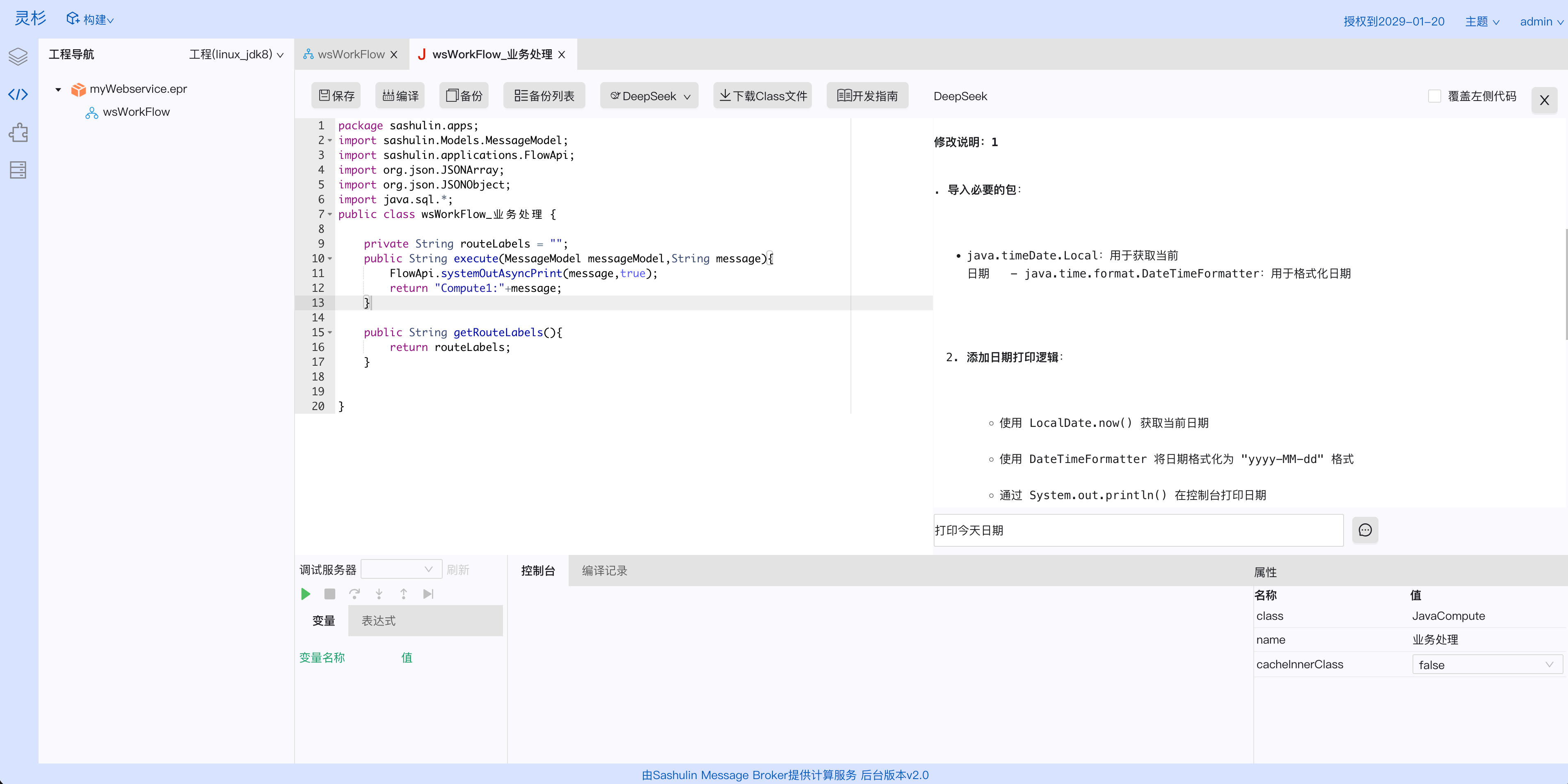
Task: Click the 保存 save button
Action: pos(336,96)
